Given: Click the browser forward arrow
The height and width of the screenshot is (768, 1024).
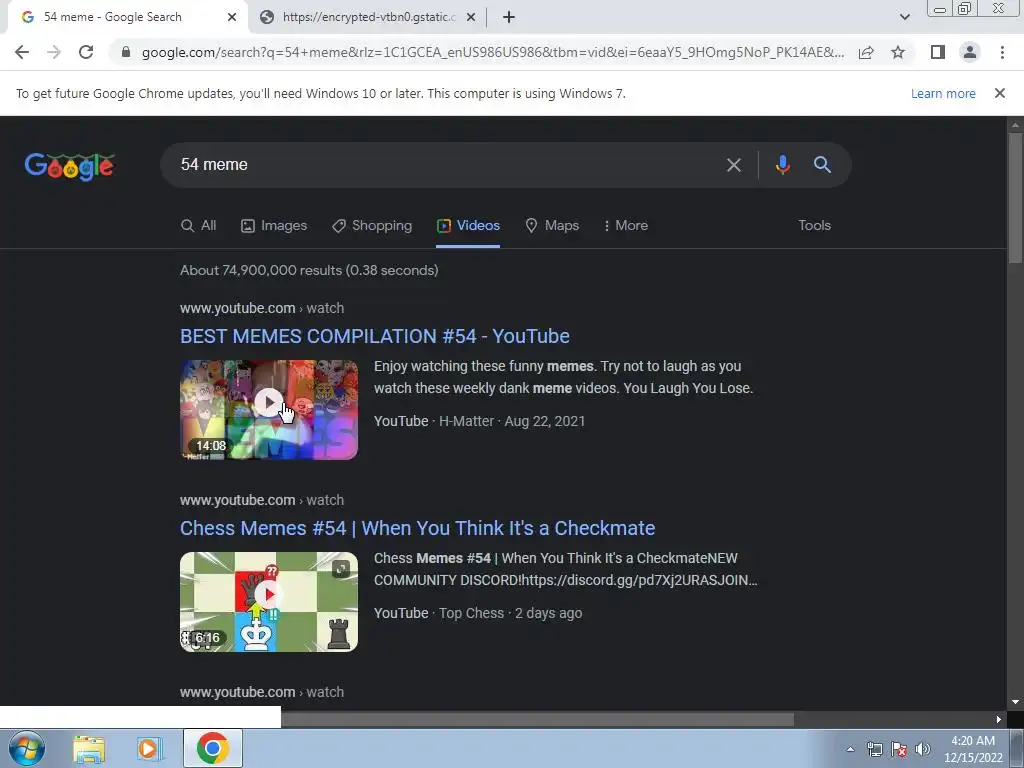Looking at the screenshot, I should 54,52.
